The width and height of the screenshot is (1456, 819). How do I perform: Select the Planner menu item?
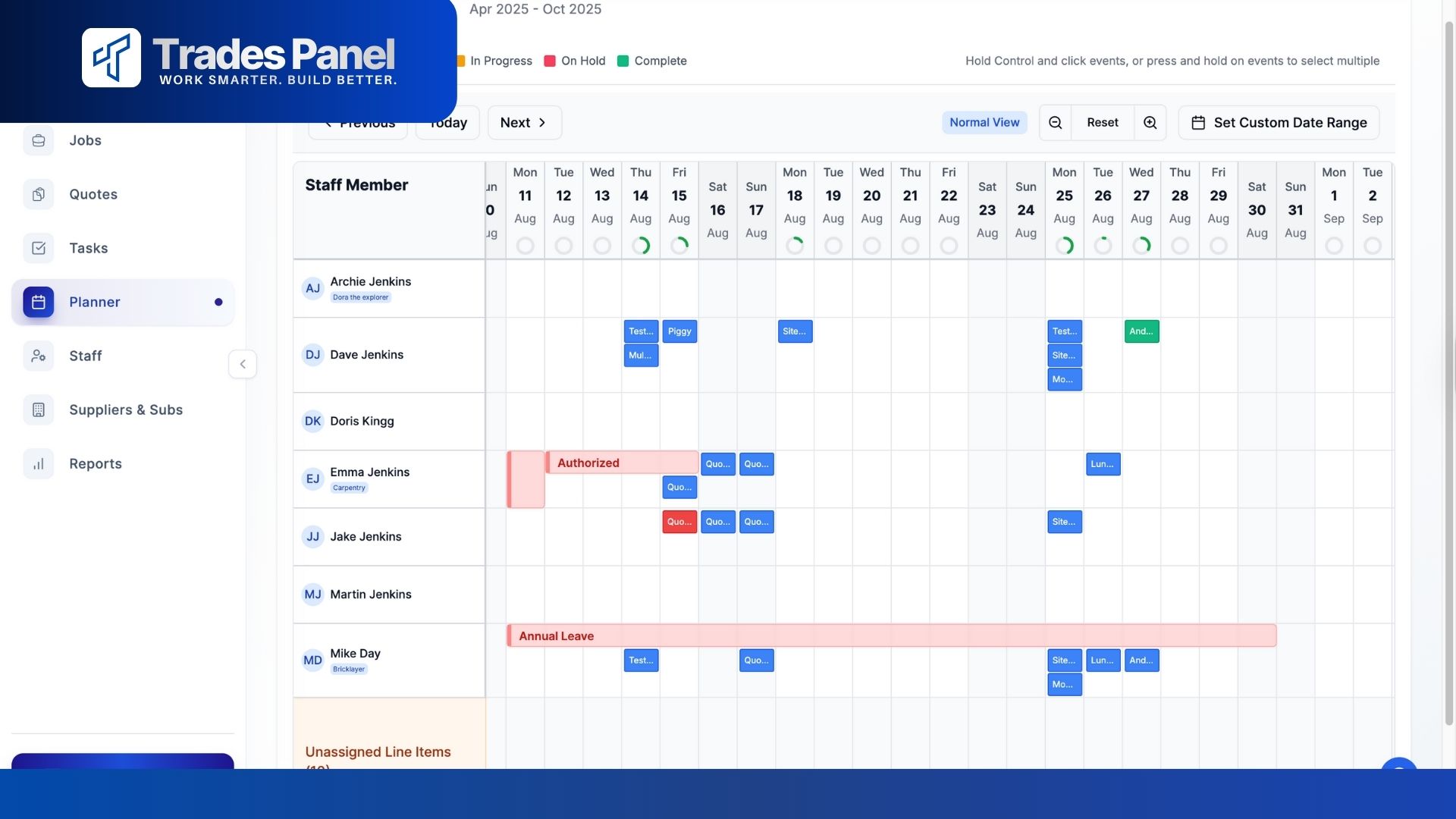tap(95, 302)
